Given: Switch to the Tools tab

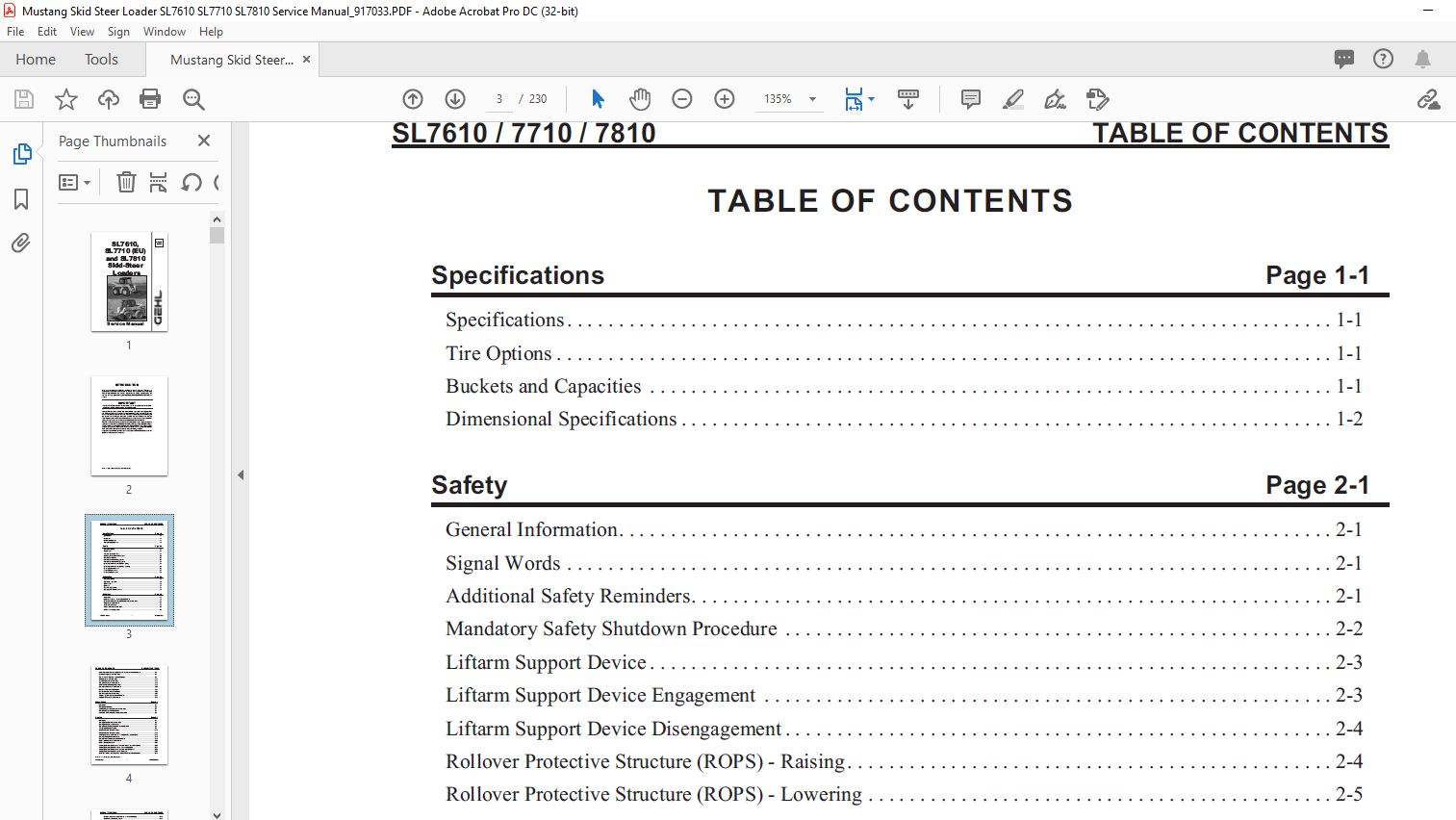Looking at the screenshot, I should [101, 60].
